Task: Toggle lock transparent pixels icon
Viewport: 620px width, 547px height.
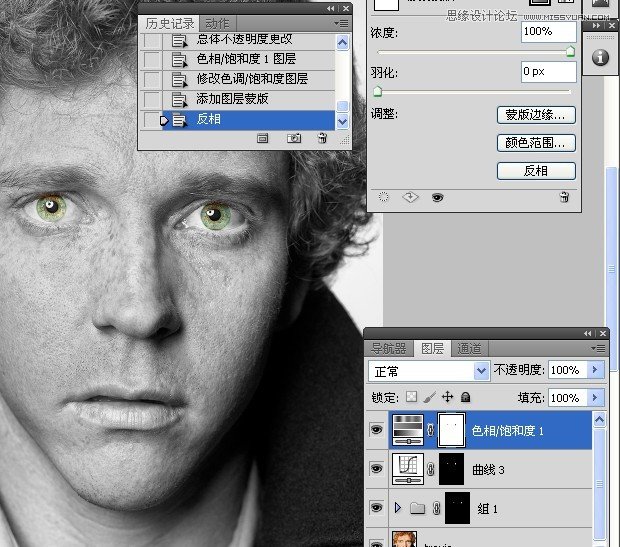Action: click(x=412, y=397)
